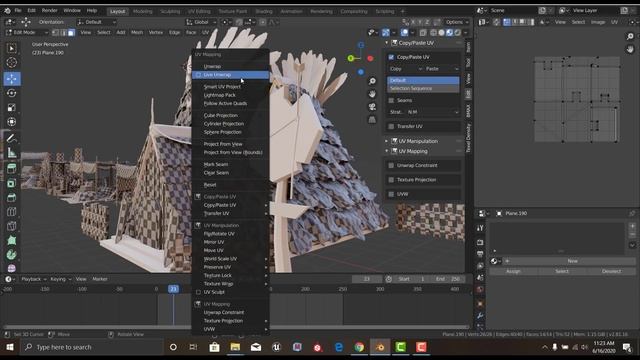Toggle Live Unwrap checkbox in menu
This screenshot has height=360, width=640.
(x=198, y=75)
